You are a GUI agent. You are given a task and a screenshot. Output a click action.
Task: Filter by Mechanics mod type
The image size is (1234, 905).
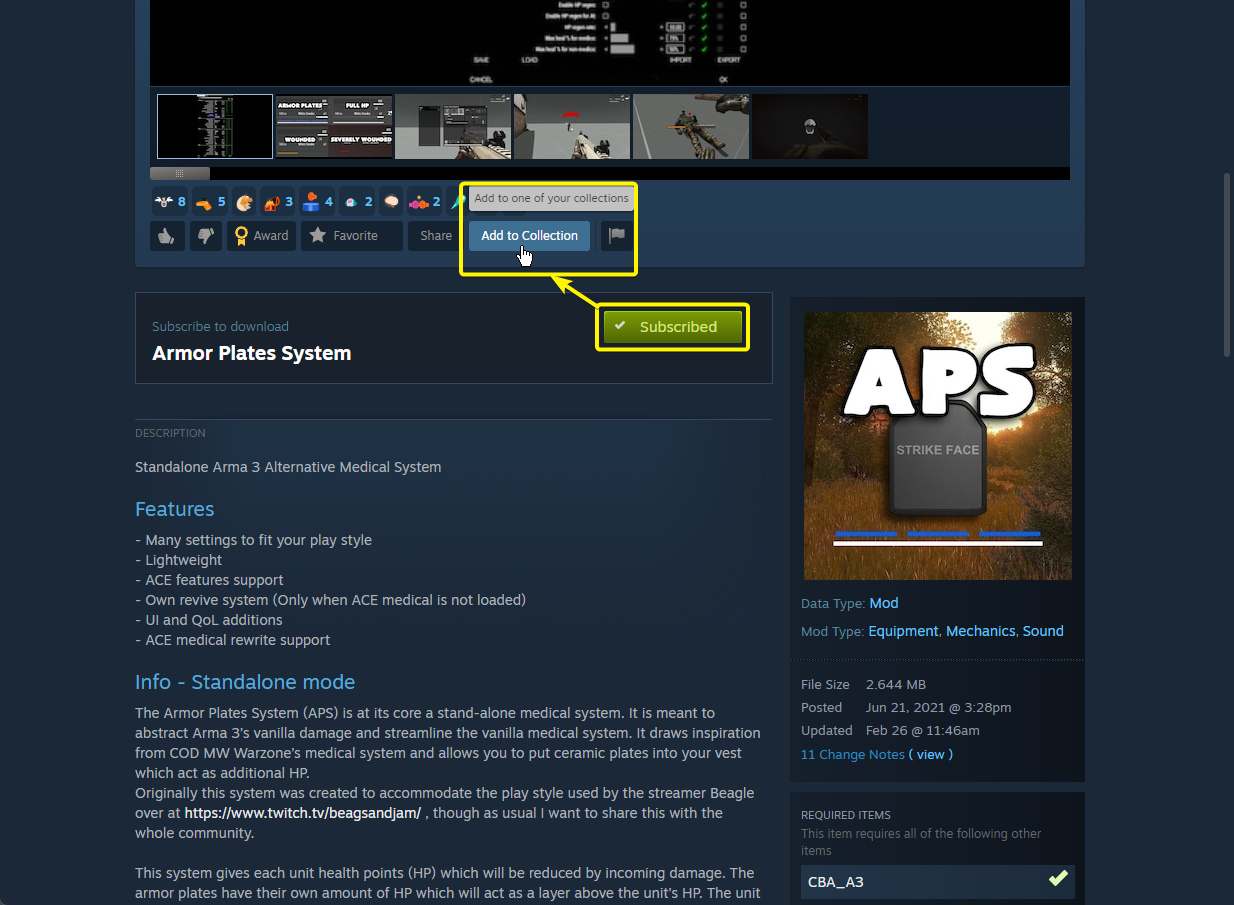(980, 631)
